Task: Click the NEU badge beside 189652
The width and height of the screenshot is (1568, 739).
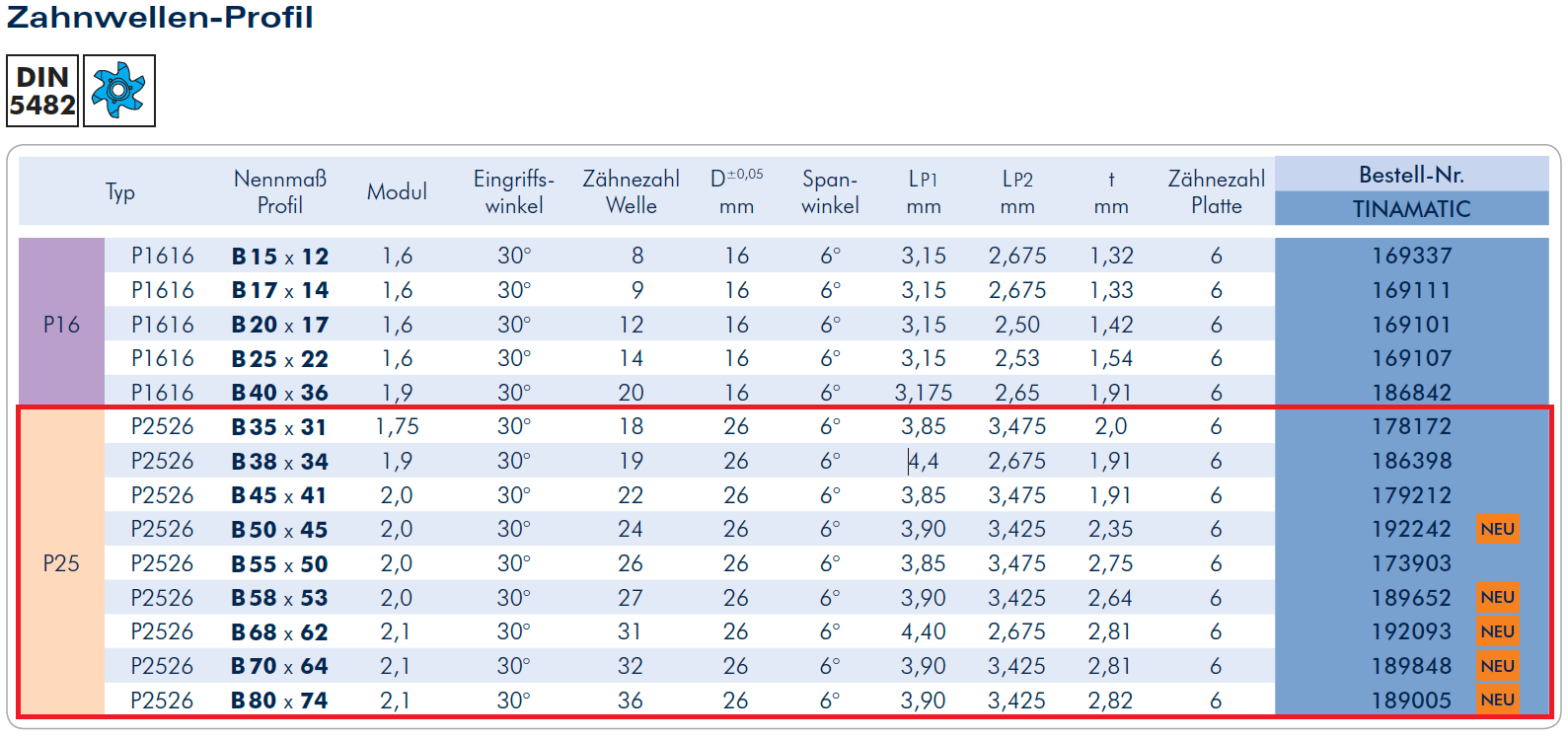Action: point(1497,597)
